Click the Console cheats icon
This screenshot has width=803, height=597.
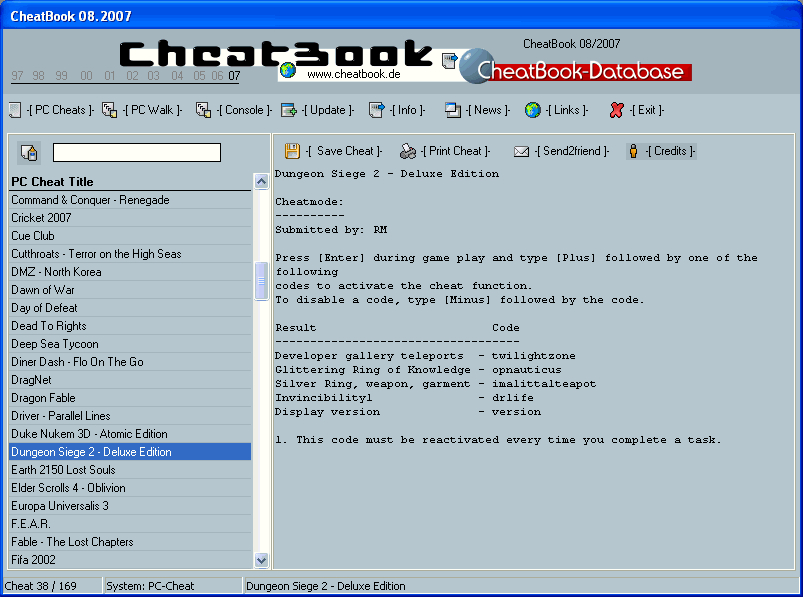203,110
